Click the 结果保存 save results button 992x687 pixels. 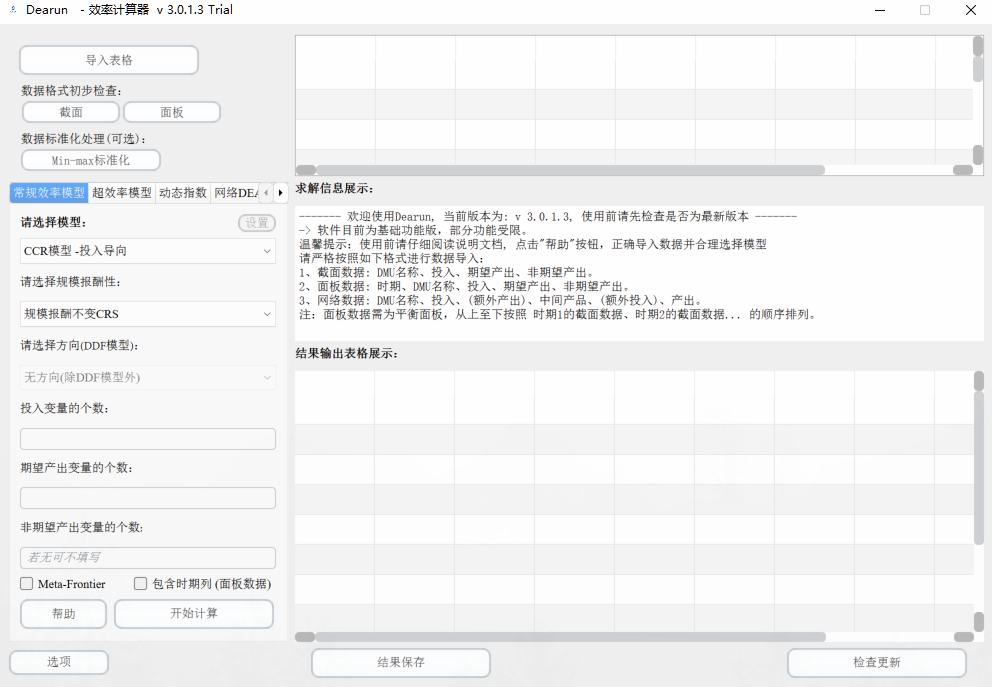[x=400, y=662]
